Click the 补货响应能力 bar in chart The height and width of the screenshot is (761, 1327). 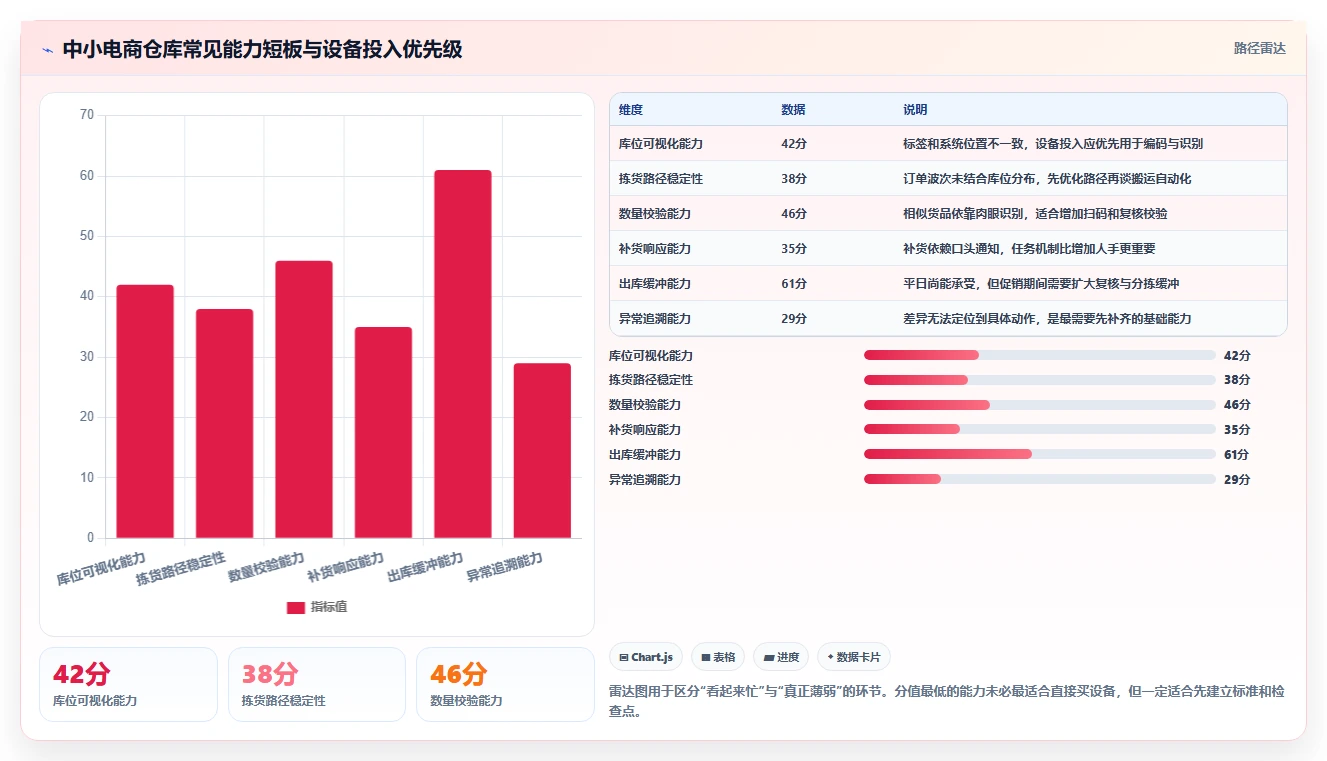click(383, 432)
